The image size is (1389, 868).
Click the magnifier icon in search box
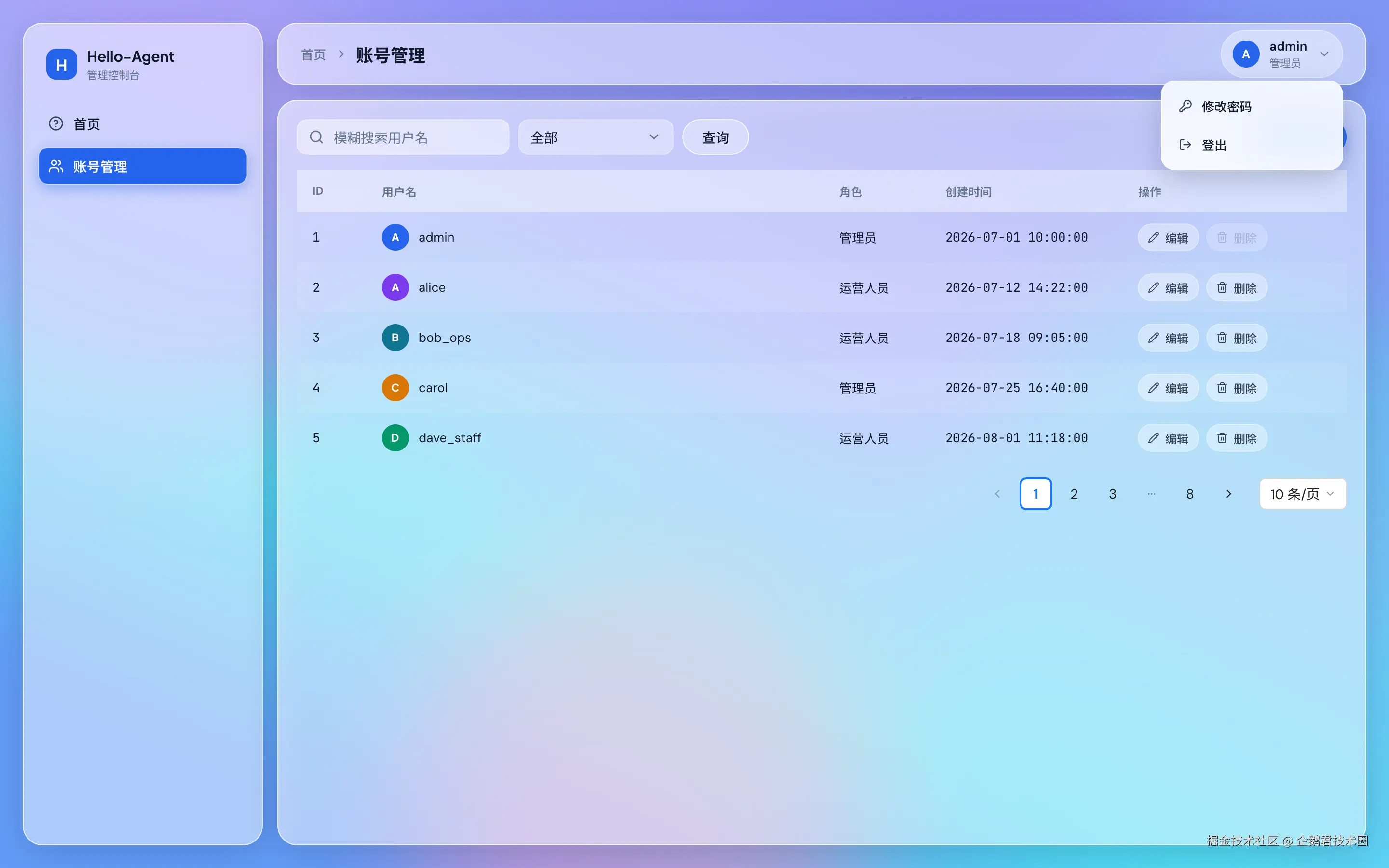pos(316,137)
